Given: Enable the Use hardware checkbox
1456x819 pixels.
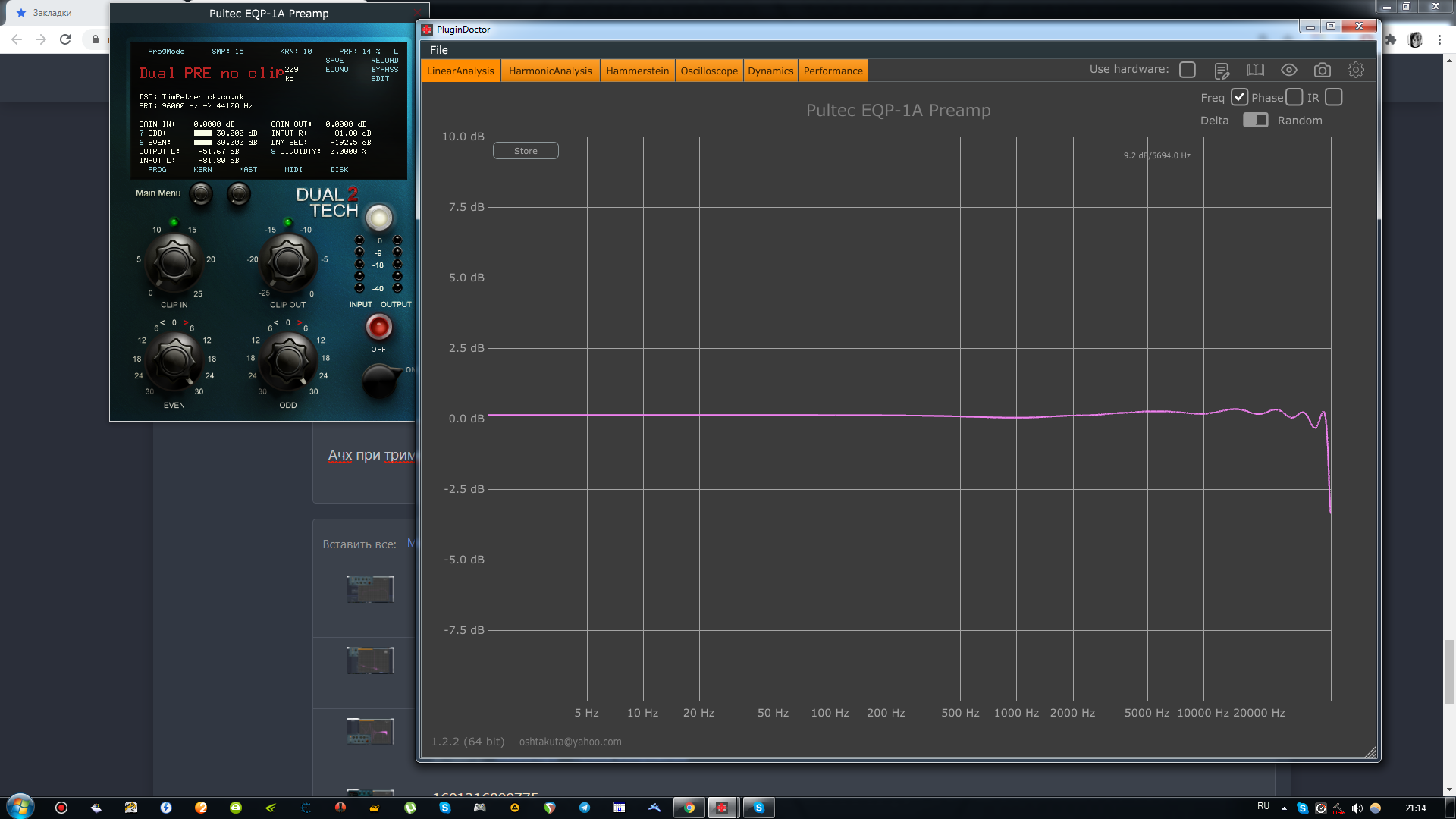Looking at the screenshot, I should coord(1188,70).
